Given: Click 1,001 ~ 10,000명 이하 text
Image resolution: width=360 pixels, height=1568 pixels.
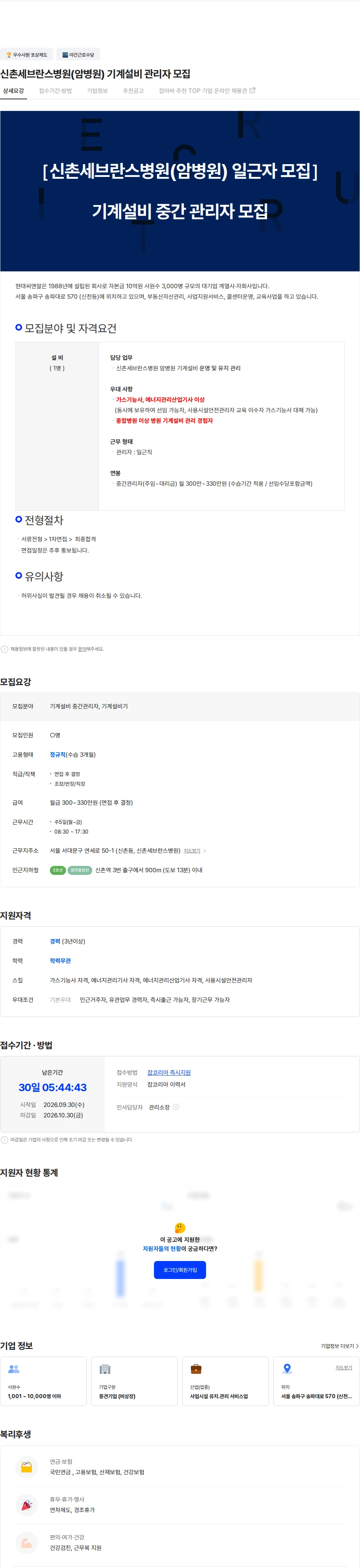Looking at the screenshot, I should point(34,1396).
